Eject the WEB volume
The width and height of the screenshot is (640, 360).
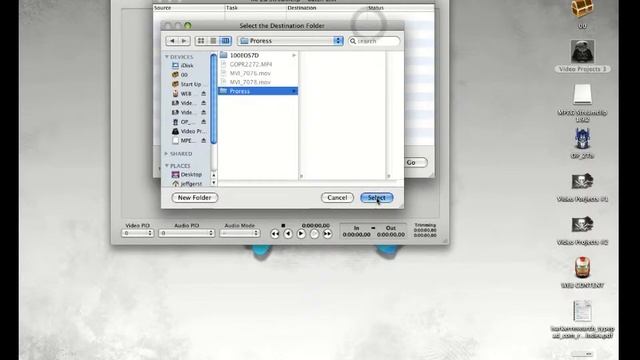[x=203, y=93]
